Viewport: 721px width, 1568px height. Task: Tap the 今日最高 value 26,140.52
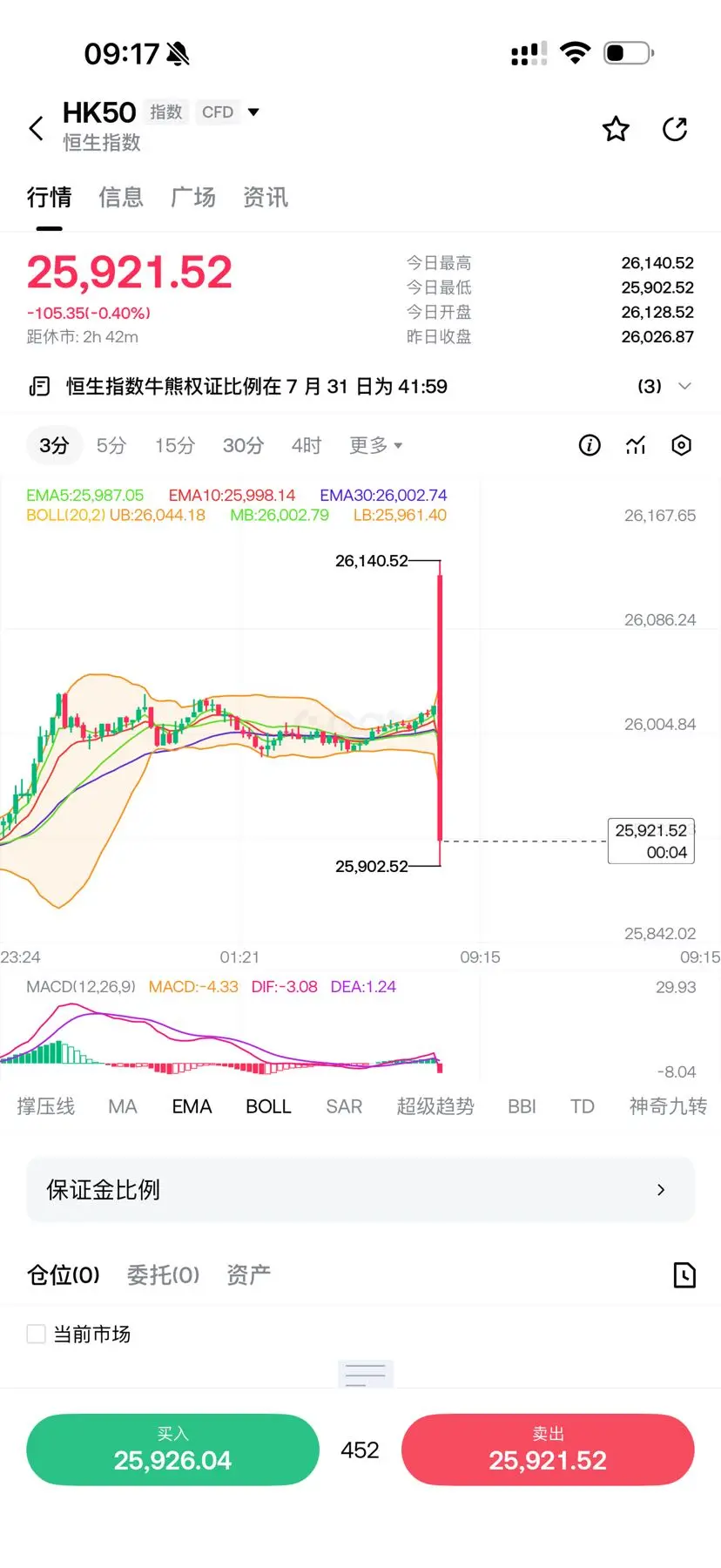point(657,263)
